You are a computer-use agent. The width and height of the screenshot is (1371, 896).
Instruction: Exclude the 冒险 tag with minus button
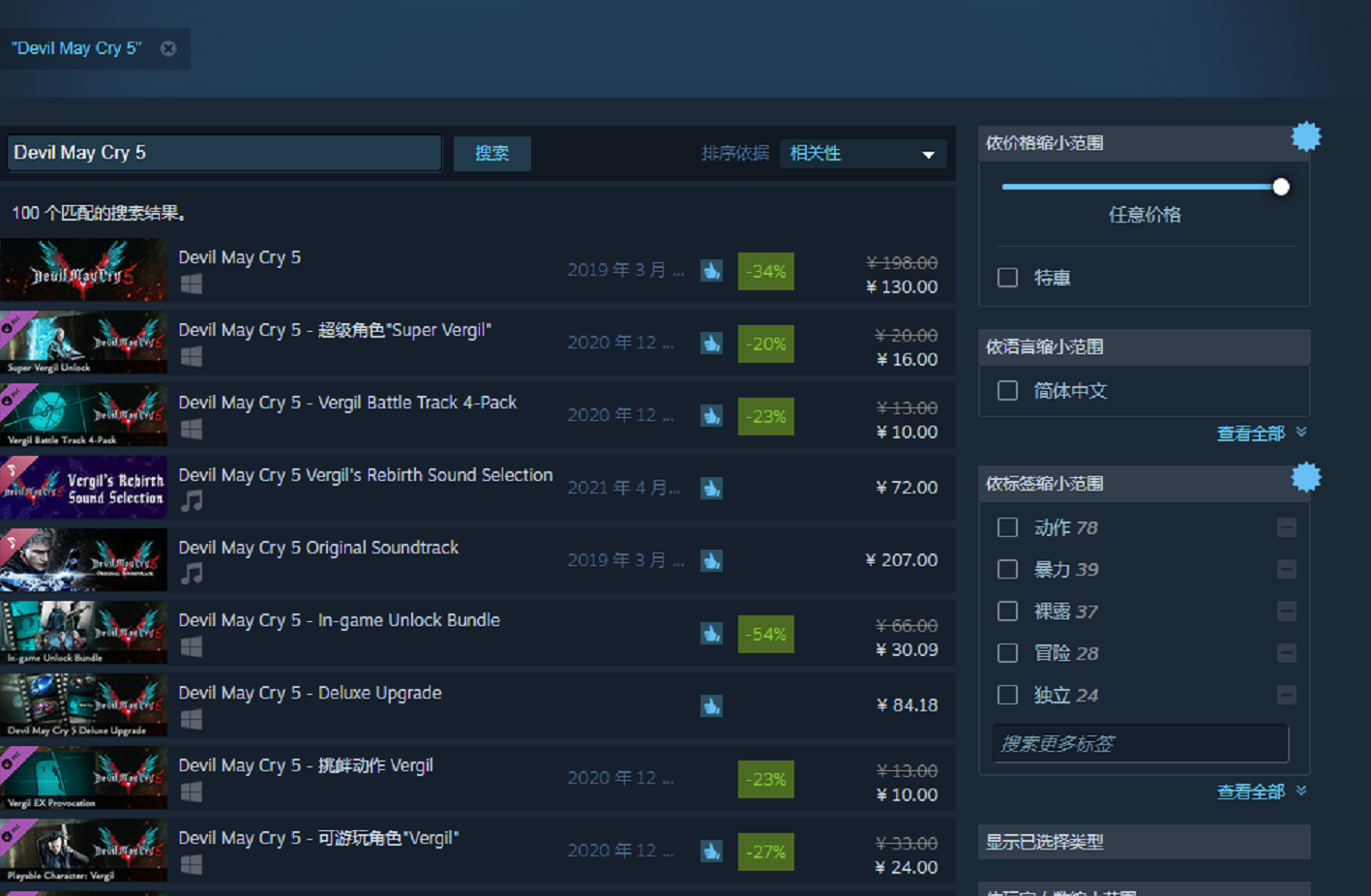(x=1286, y=653)
